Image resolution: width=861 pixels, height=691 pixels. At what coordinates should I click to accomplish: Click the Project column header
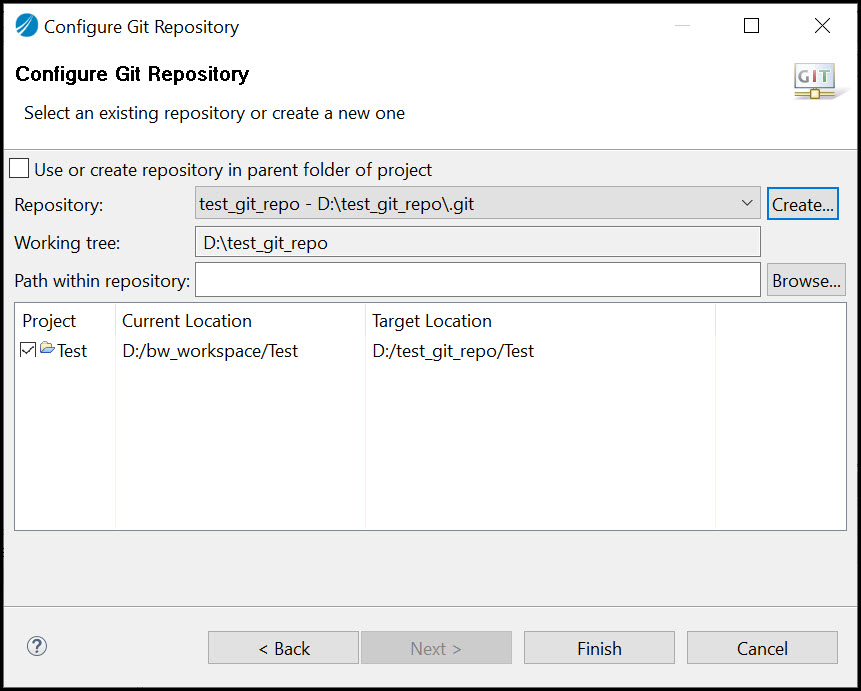(x=48, y=320)
